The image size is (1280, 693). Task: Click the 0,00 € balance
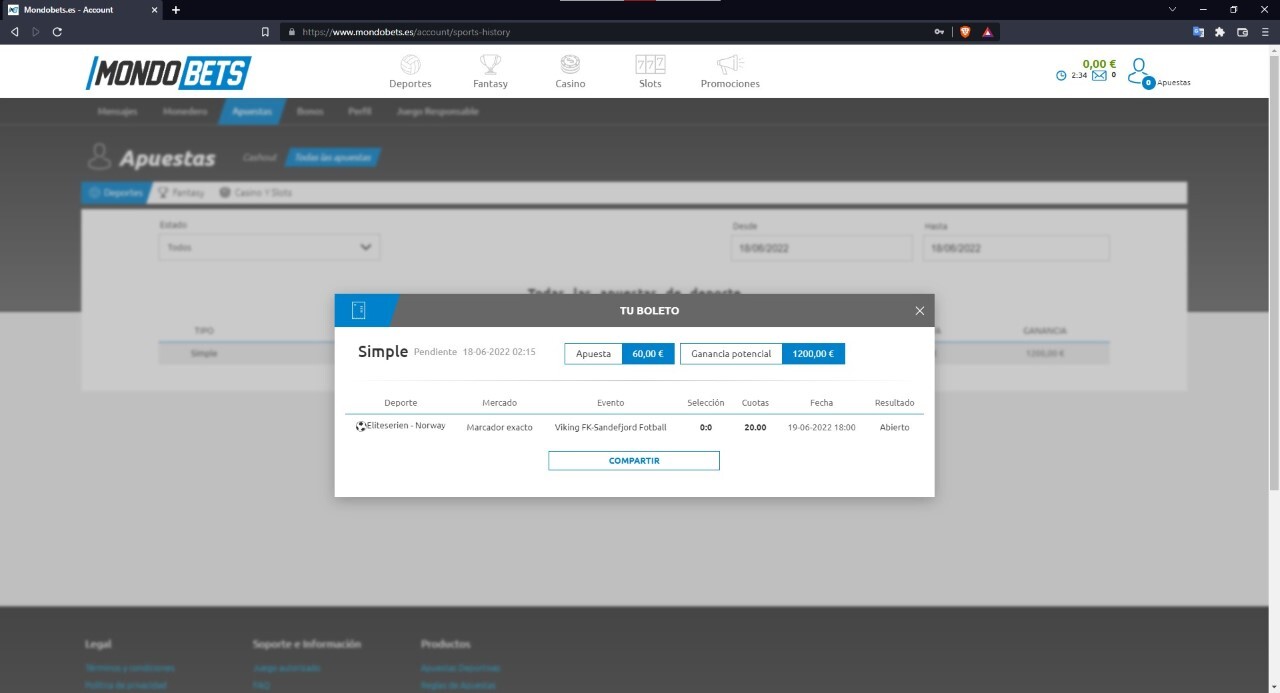[1099, 63]
